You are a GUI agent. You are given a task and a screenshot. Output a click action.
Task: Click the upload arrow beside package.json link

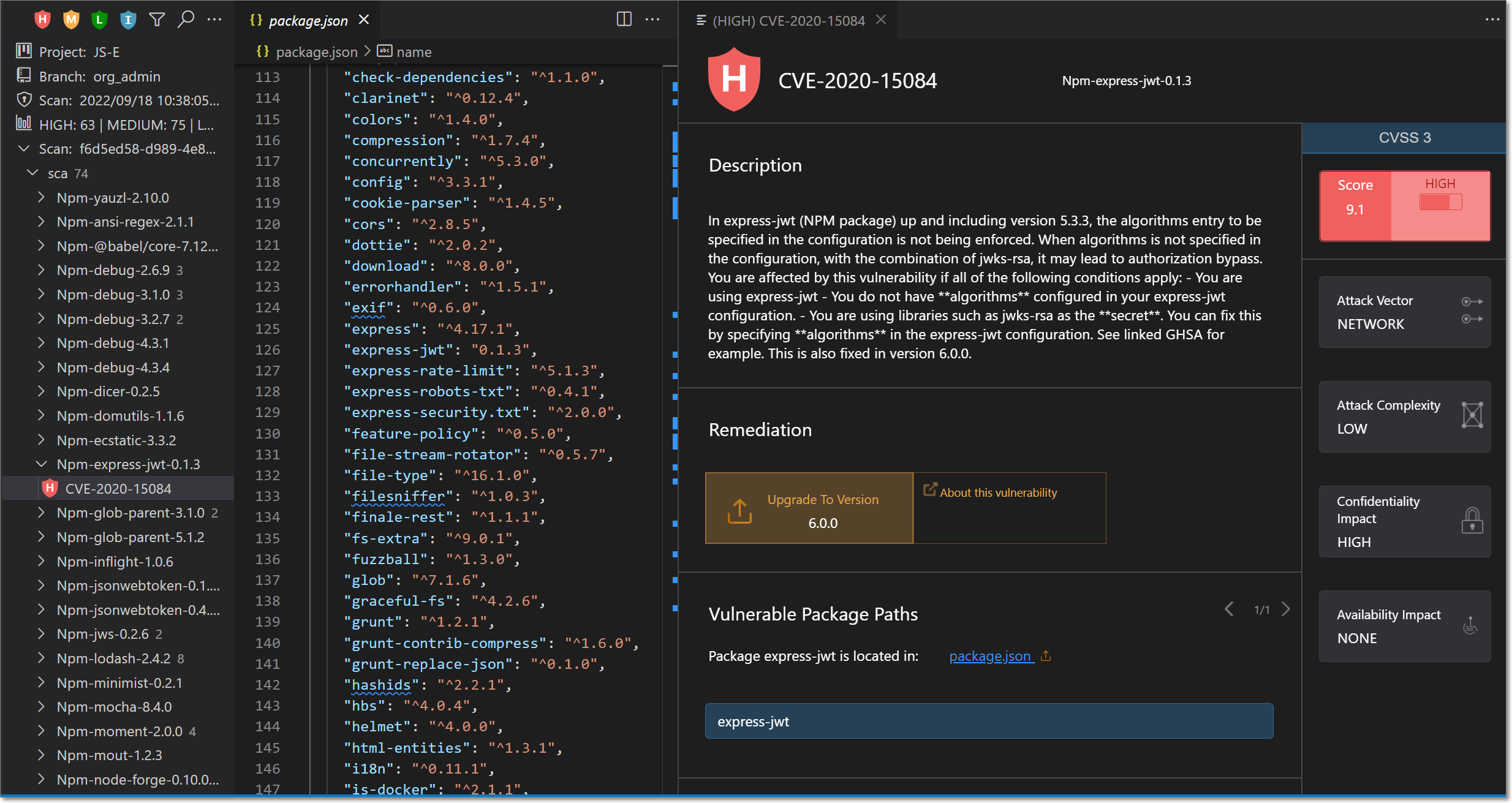(1046, 656)
